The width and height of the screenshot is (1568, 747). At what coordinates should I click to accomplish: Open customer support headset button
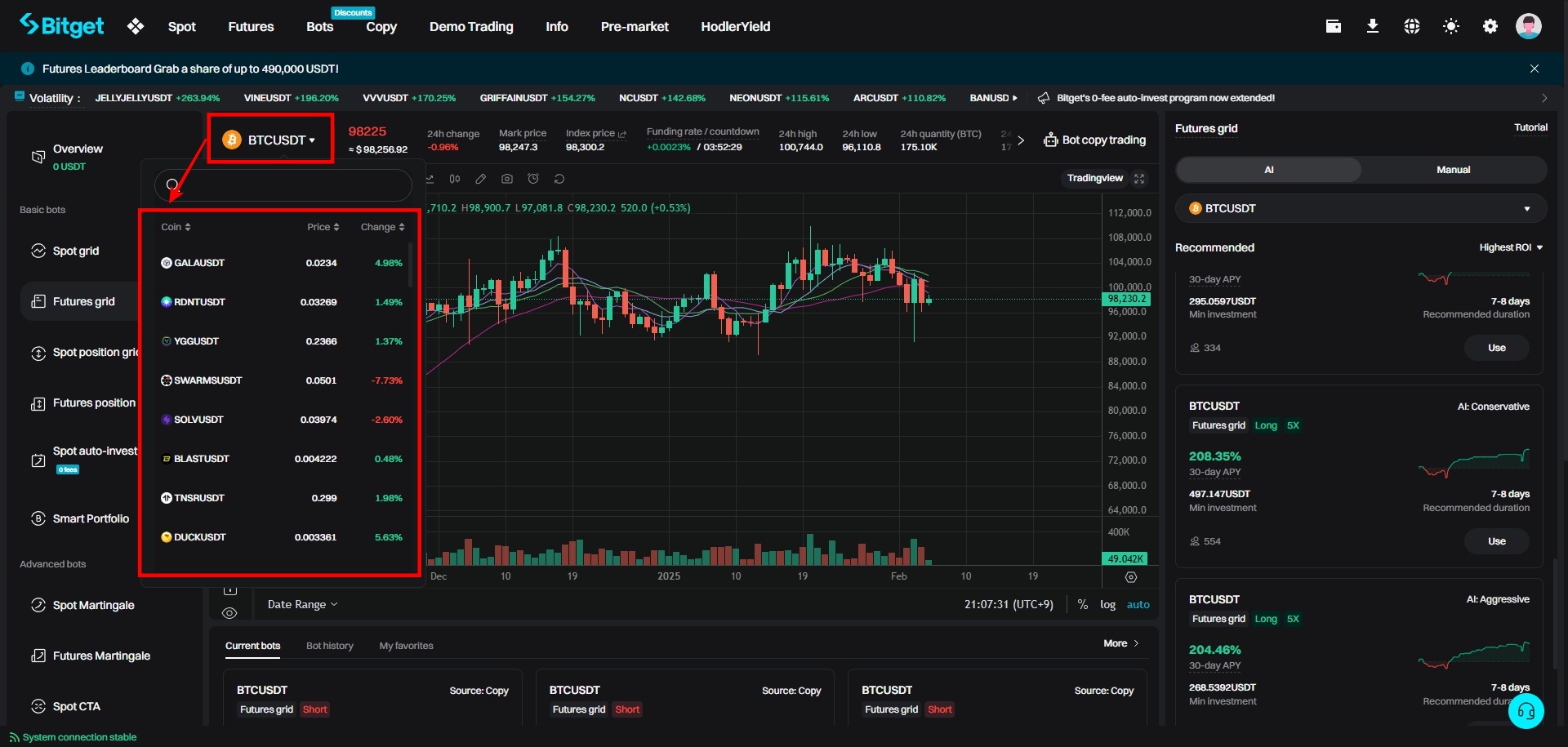tap(1526, 711)
